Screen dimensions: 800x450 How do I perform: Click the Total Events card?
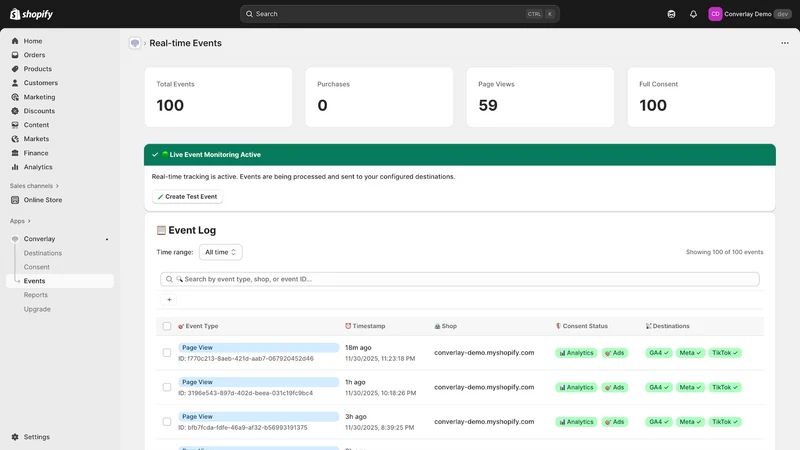(x=218, y=97)
